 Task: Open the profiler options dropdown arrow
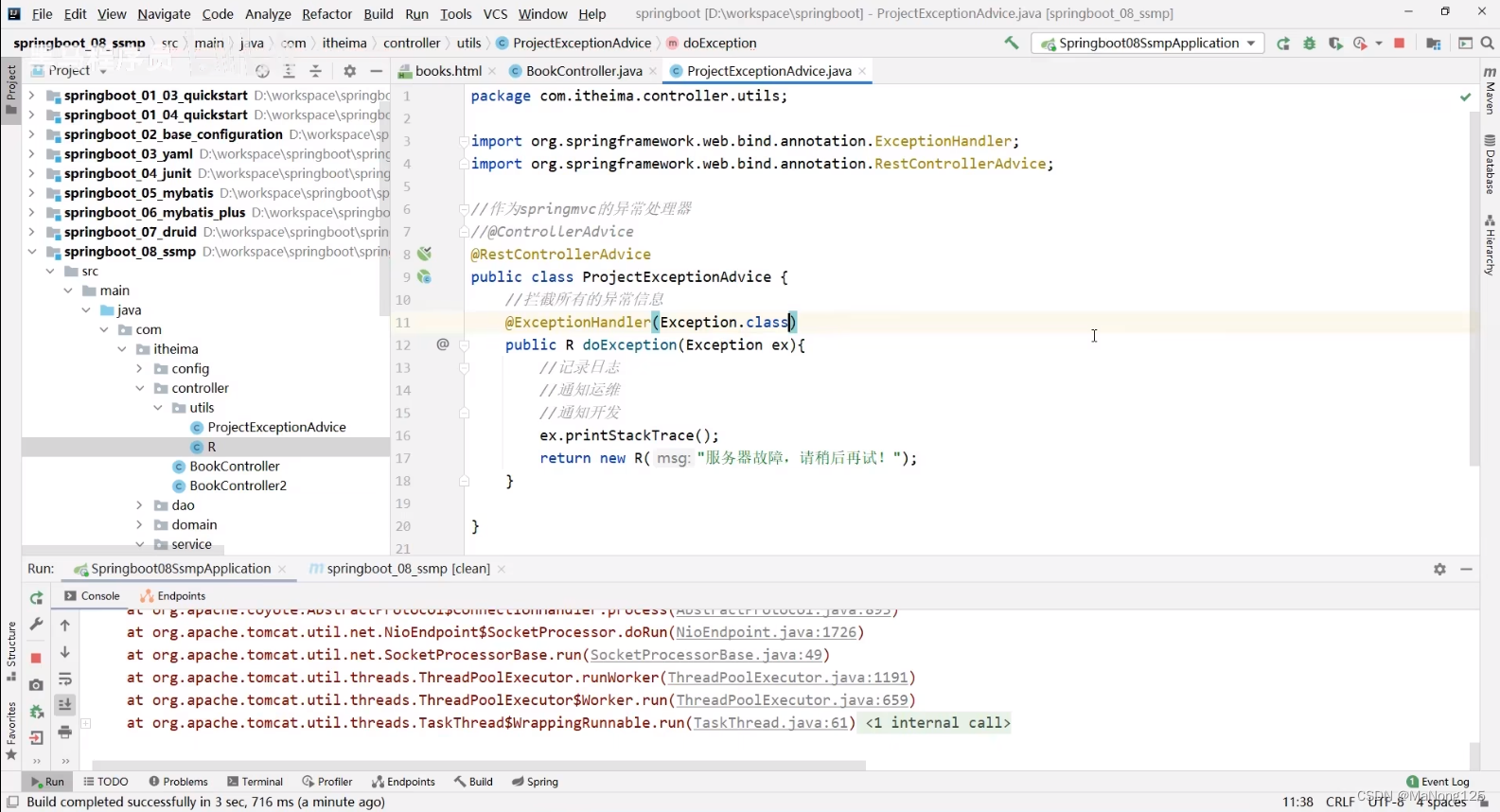1379,44
